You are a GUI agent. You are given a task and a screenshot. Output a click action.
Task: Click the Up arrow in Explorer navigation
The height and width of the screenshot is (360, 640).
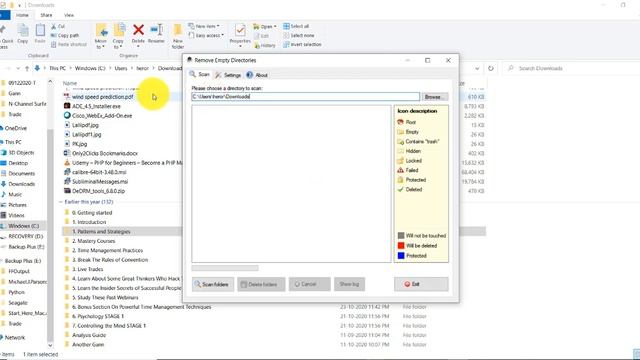click(27, 68)
